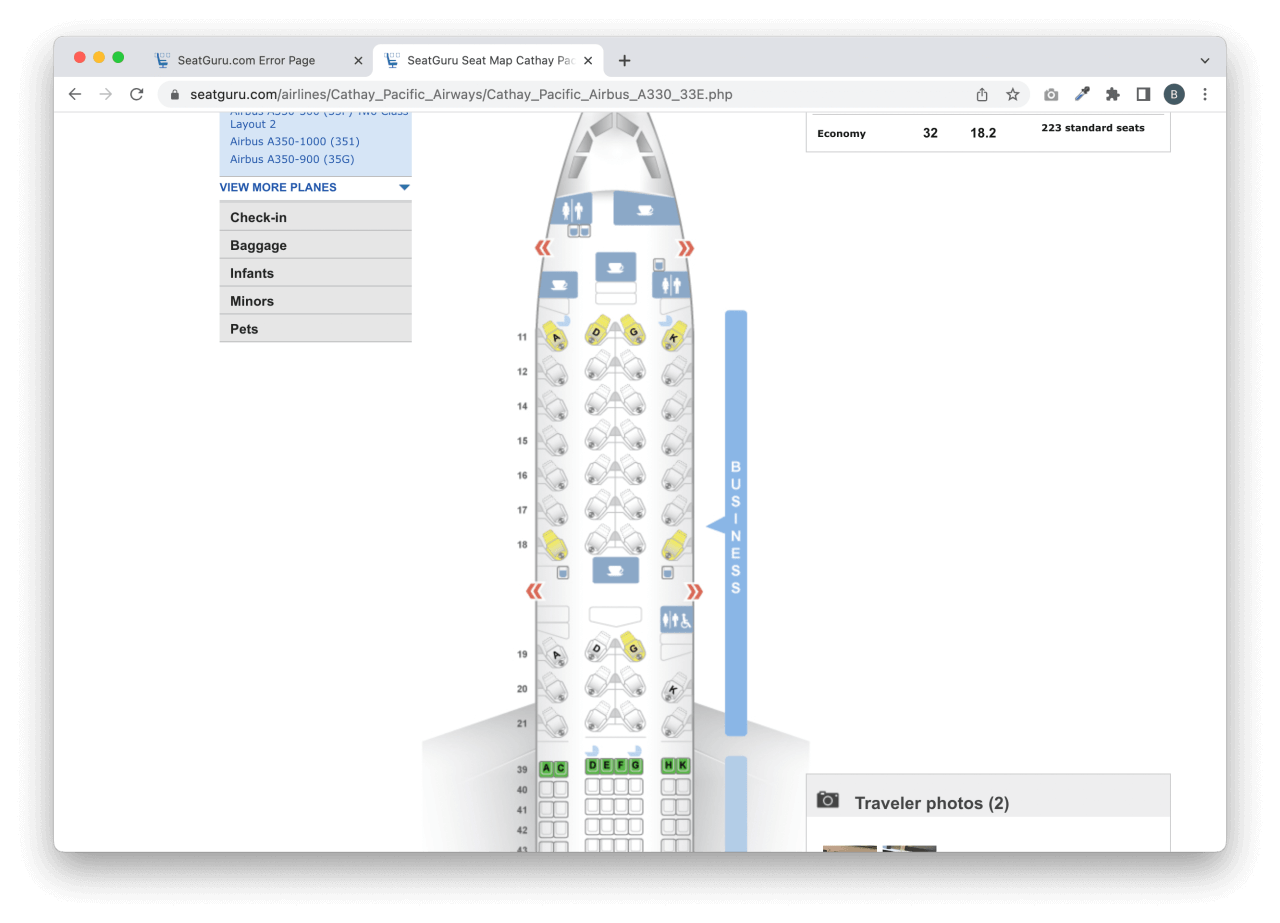Image resolution: width=1280 pixels, height=923 pixels.
Task: Open Airbus A350-900 (35G) seat map link
Action: click(292, 159)
